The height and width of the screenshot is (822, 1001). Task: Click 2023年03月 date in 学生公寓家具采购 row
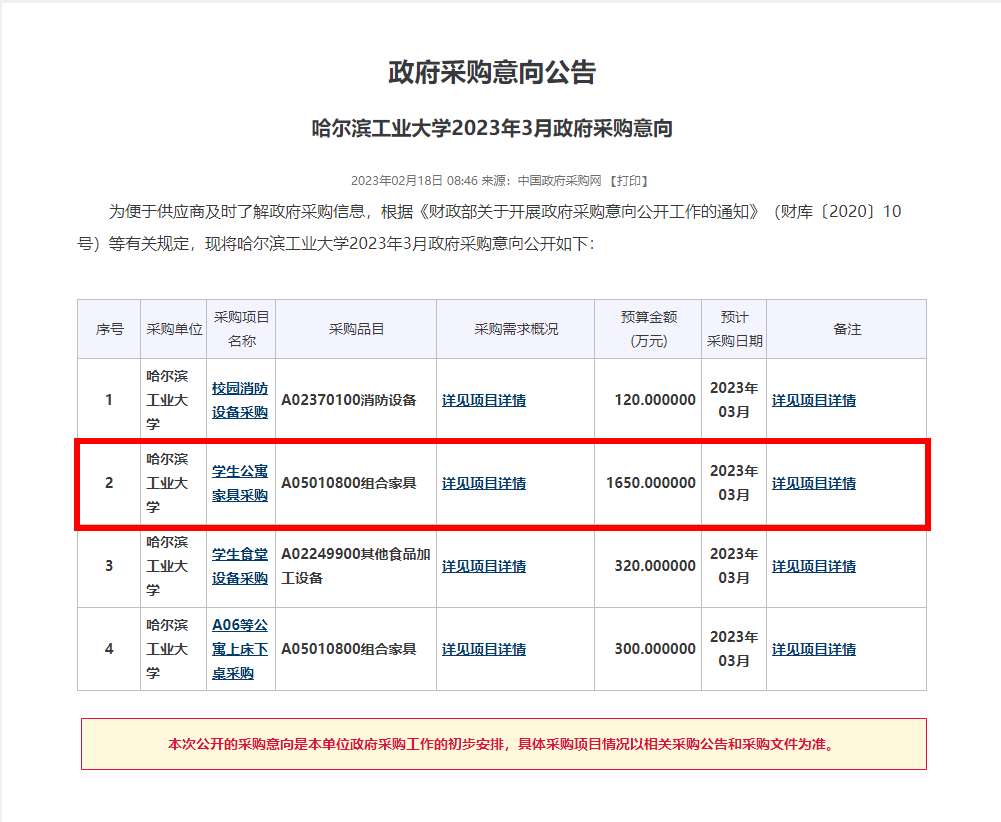734,483
